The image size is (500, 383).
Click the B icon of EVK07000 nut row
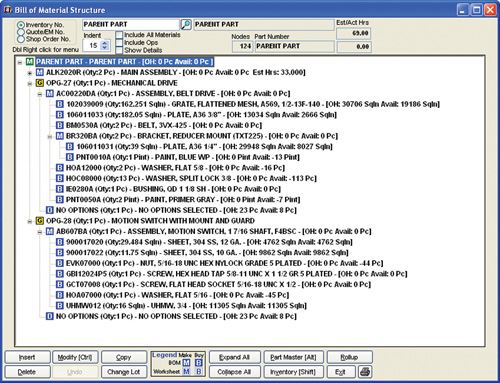[x=60, y=263]
